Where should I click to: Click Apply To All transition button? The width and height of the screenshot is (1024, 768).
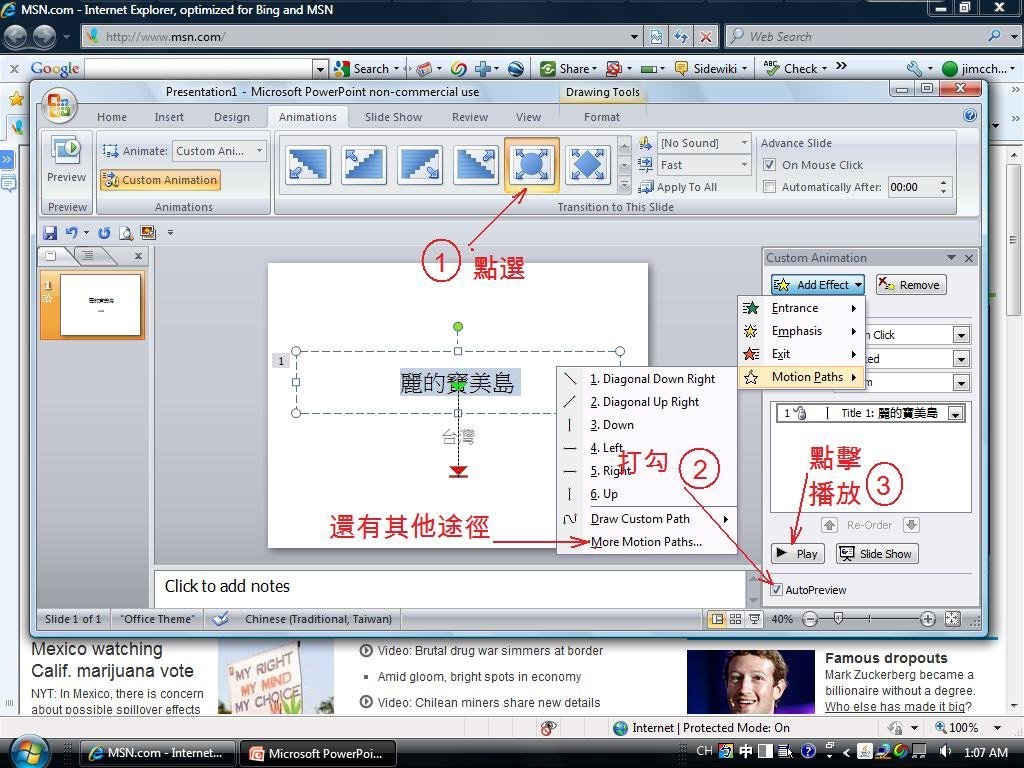679,187
